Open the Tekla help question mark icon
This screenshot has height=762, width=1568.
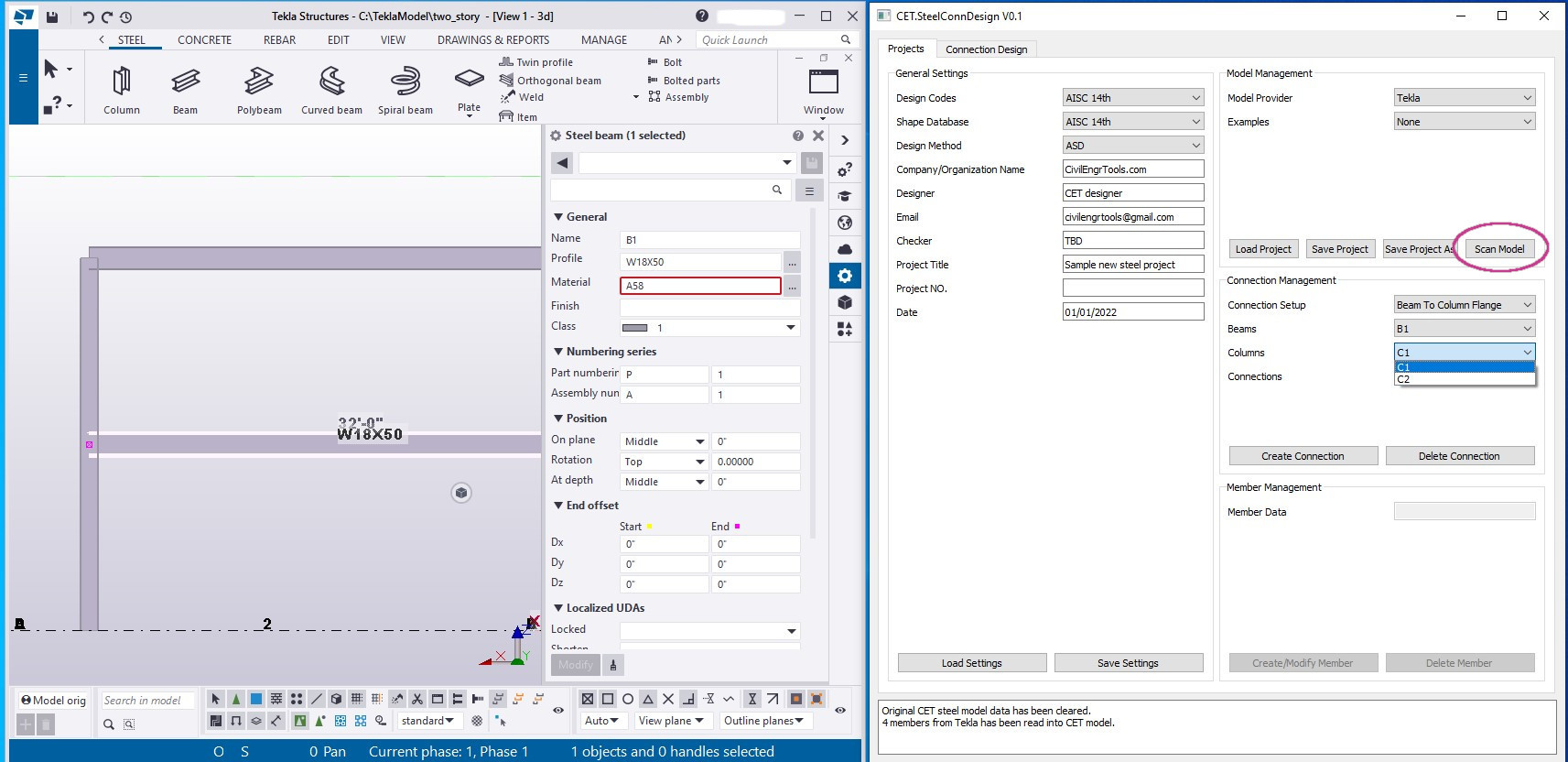click(702, 16)
